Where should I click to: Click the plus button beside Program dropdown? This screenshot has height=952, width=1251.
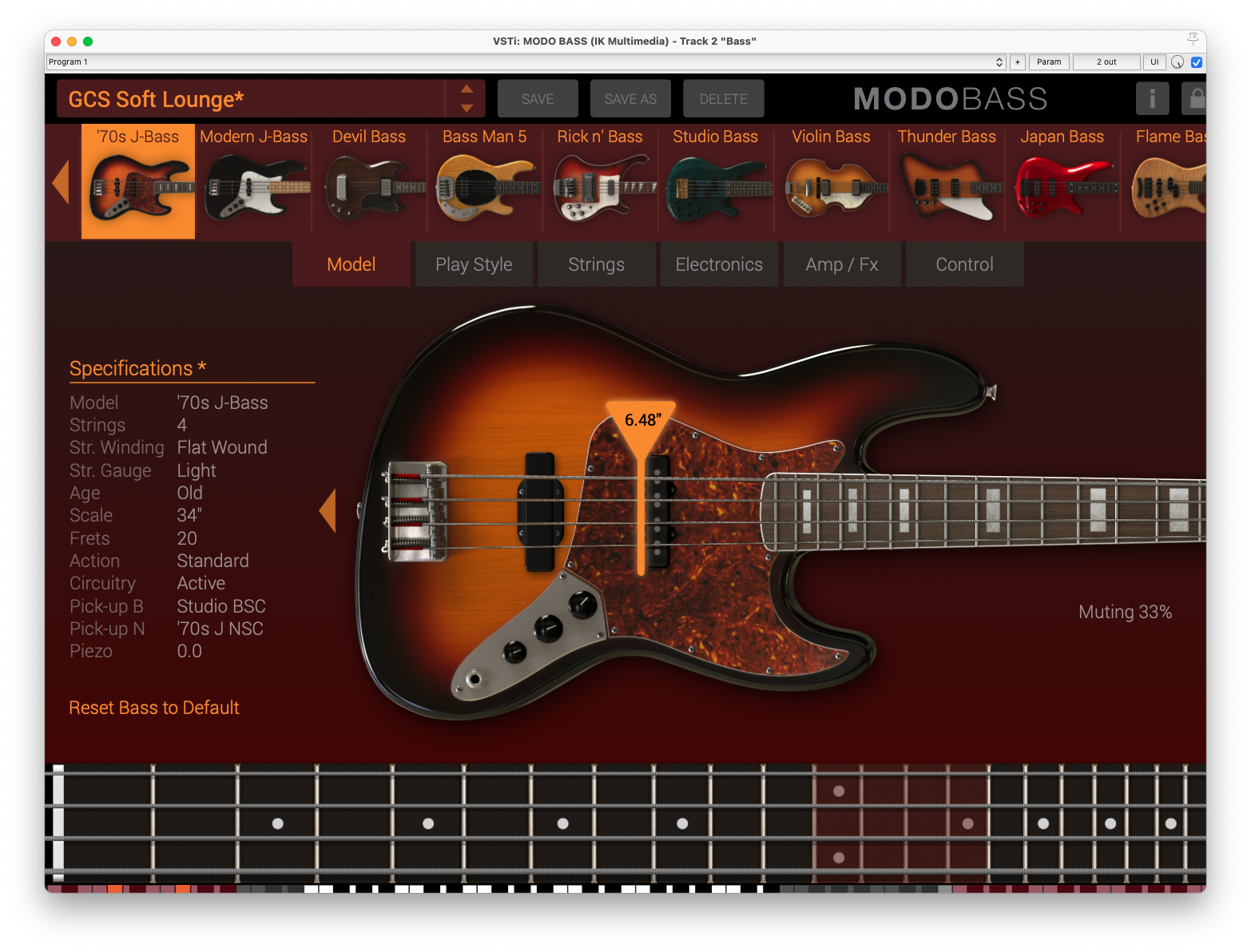click(1018, 62)
